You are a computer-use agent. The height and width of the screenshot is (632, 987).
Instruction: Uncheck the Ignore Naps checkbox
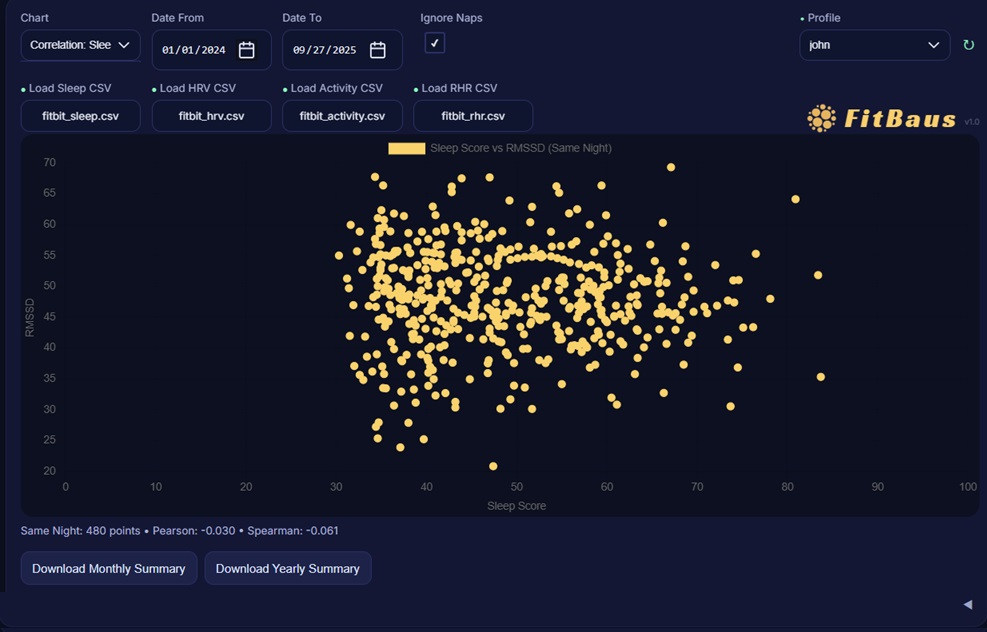(435, 43)
